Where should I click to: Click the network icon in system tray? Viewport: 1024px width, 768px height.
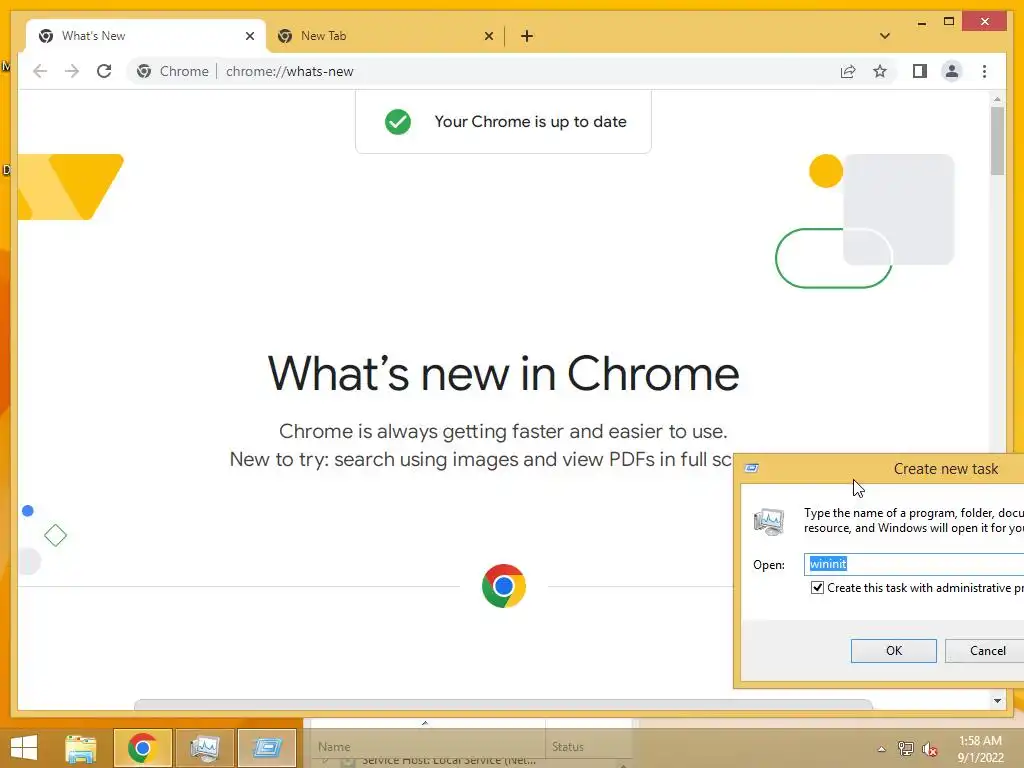[x=905, y=748]
